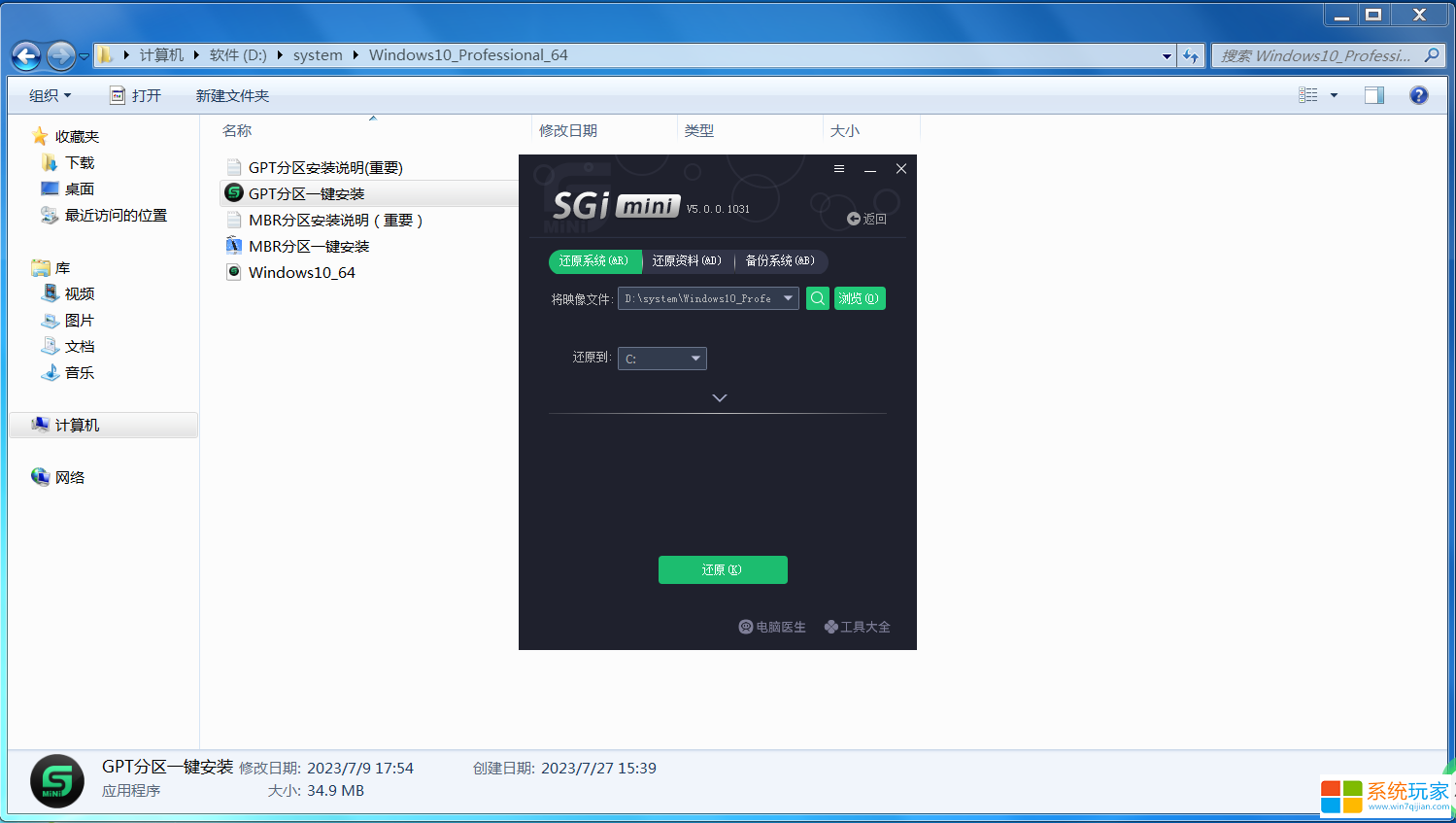Screen dimensions: 1456x823
Task: Click the Explorer back navigation arrow
Action: coord(25,55)
